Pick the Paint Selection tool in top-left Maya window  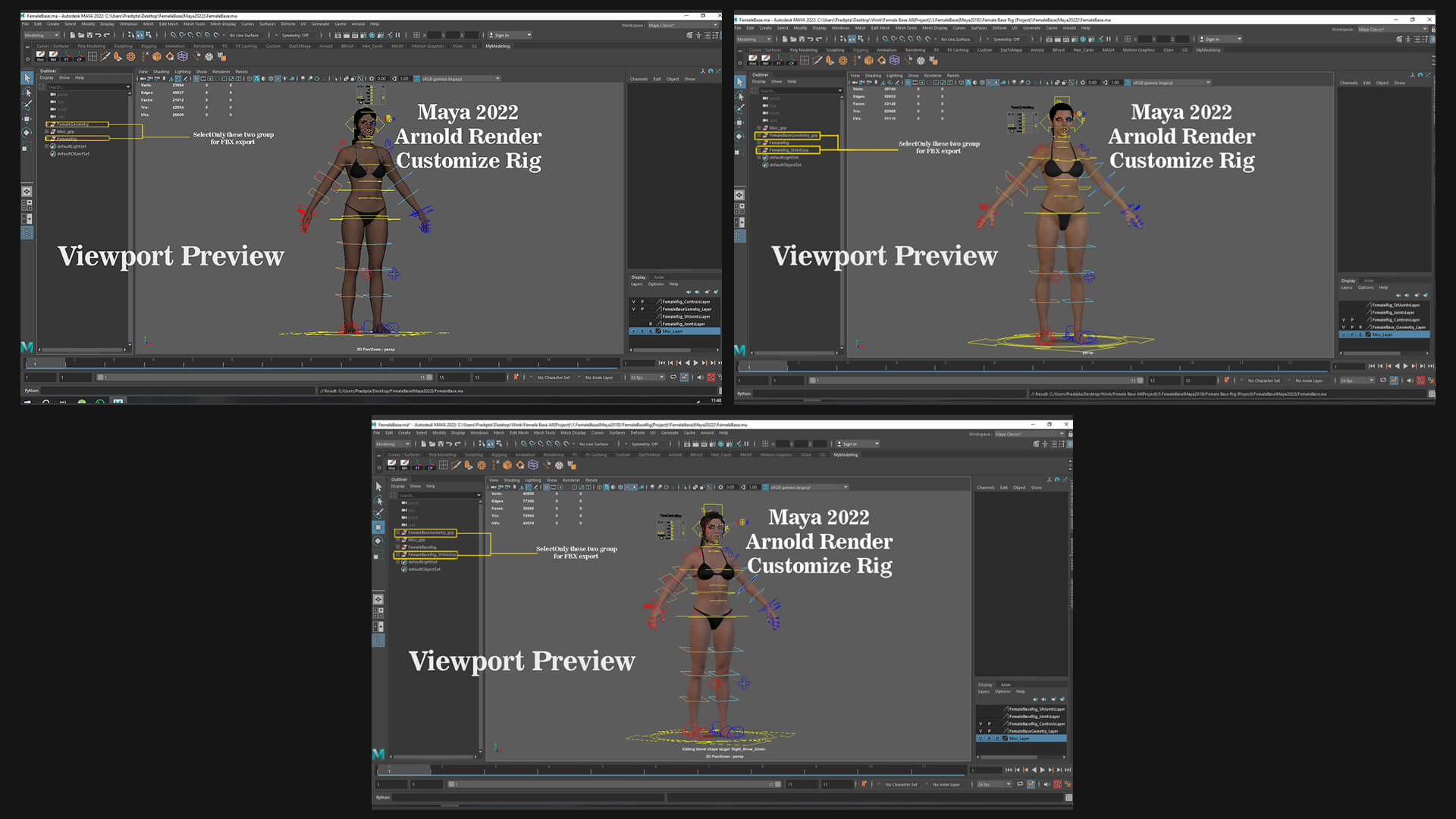(x=27, y=105)
